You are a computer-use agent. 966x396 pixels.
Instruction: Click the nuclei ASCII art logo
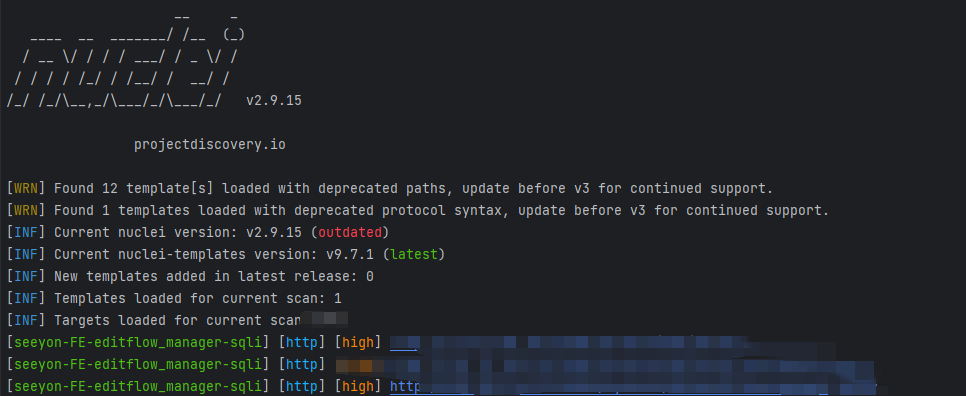[x=126, y=61]
